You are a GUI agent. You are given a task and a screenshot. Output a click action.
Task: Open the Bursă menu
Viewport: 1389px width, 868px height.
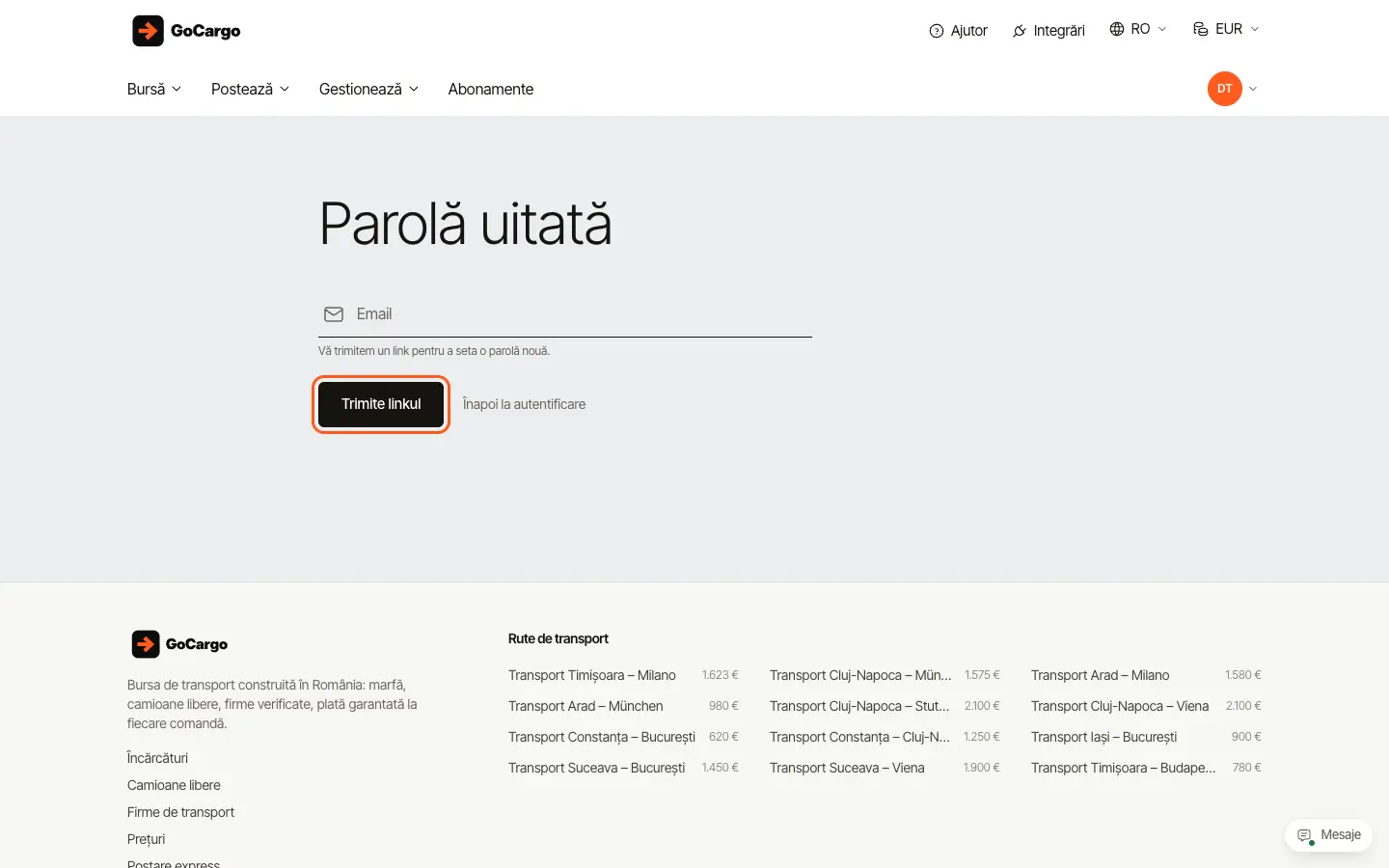pos(154,89)
